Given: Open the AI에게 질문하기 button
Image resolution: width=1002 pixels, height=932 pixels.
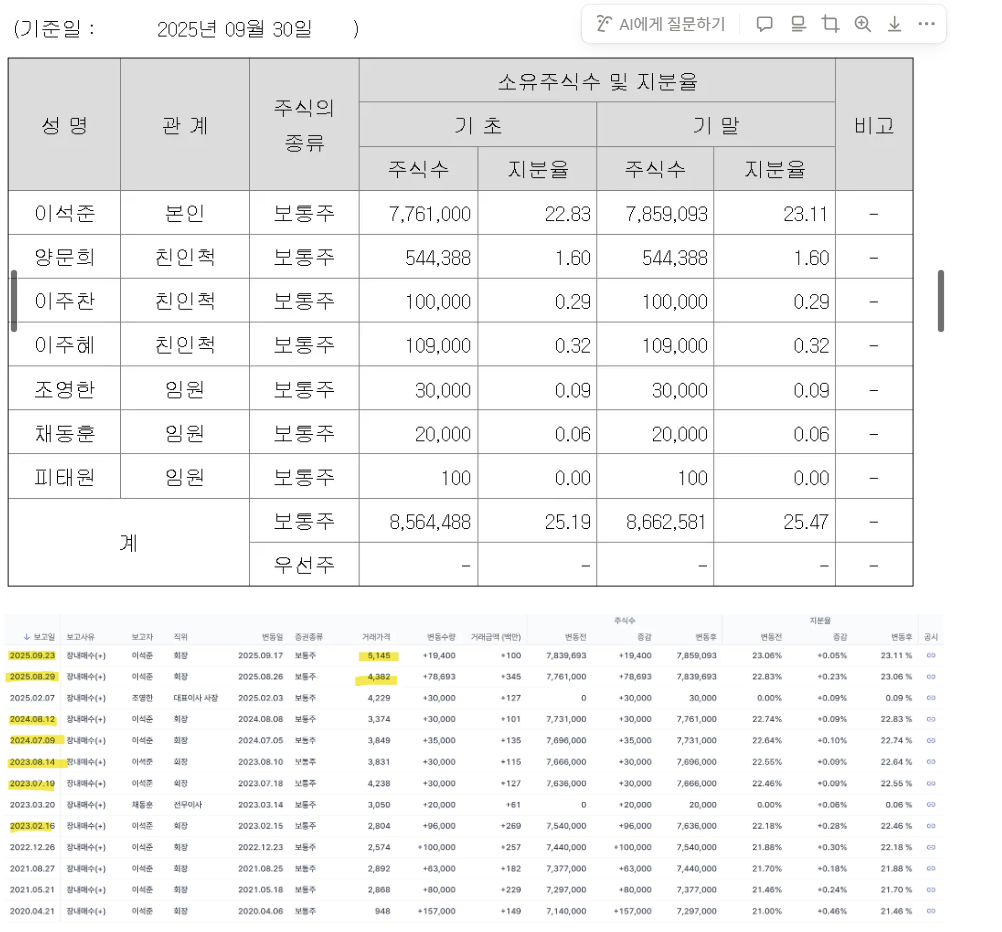Looking at the screenshot, I should [x=660, y=24].
